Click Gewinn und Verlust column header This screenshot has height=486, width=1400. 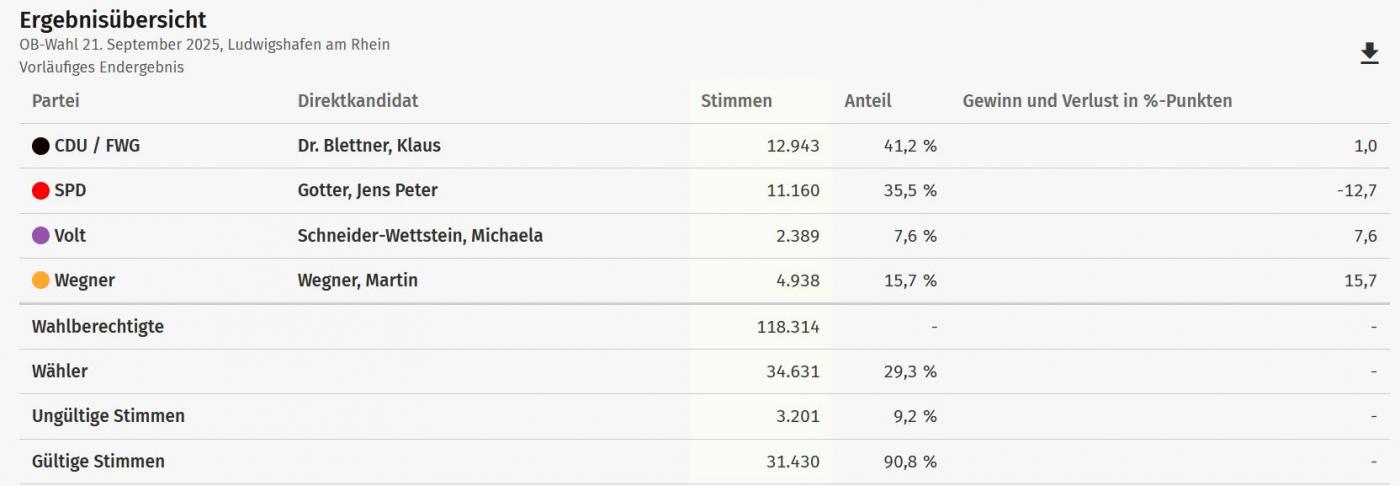[x=1097, y=101]
